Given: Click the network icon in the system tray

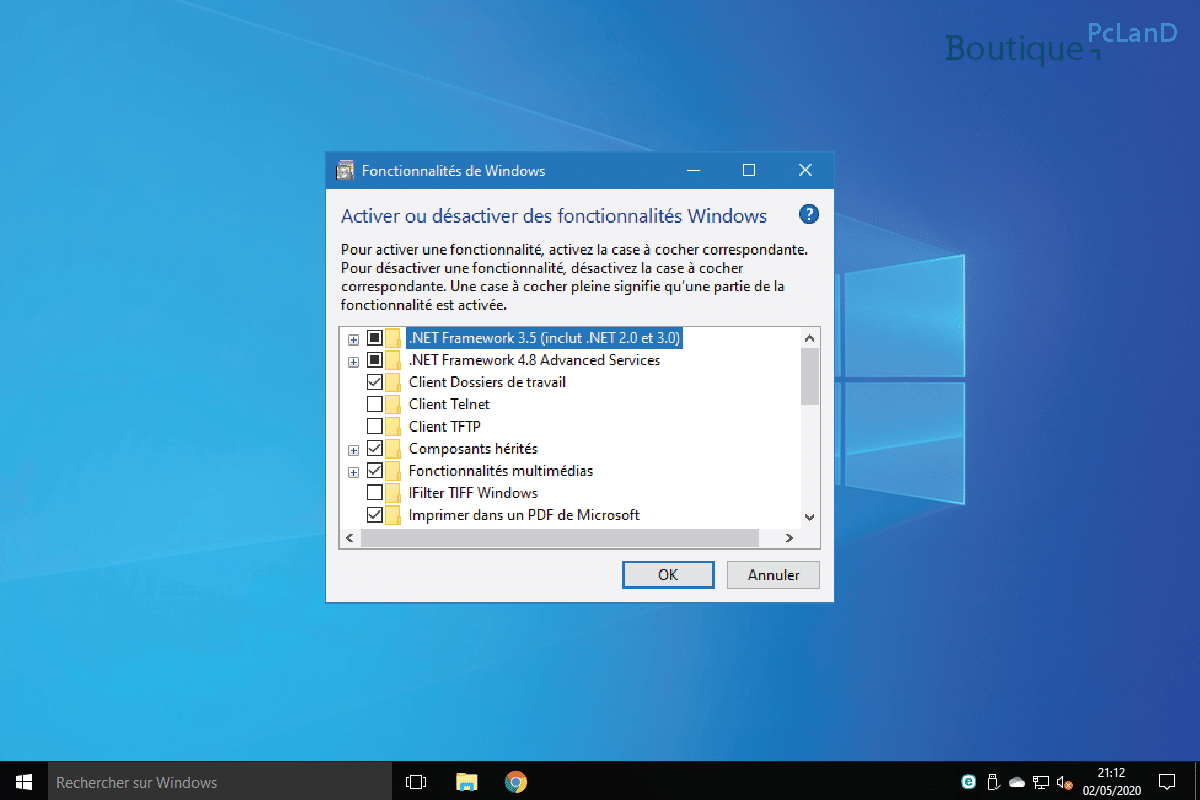Looking at the screenshot, I should pyautogui.click(x=1040, y=782).
